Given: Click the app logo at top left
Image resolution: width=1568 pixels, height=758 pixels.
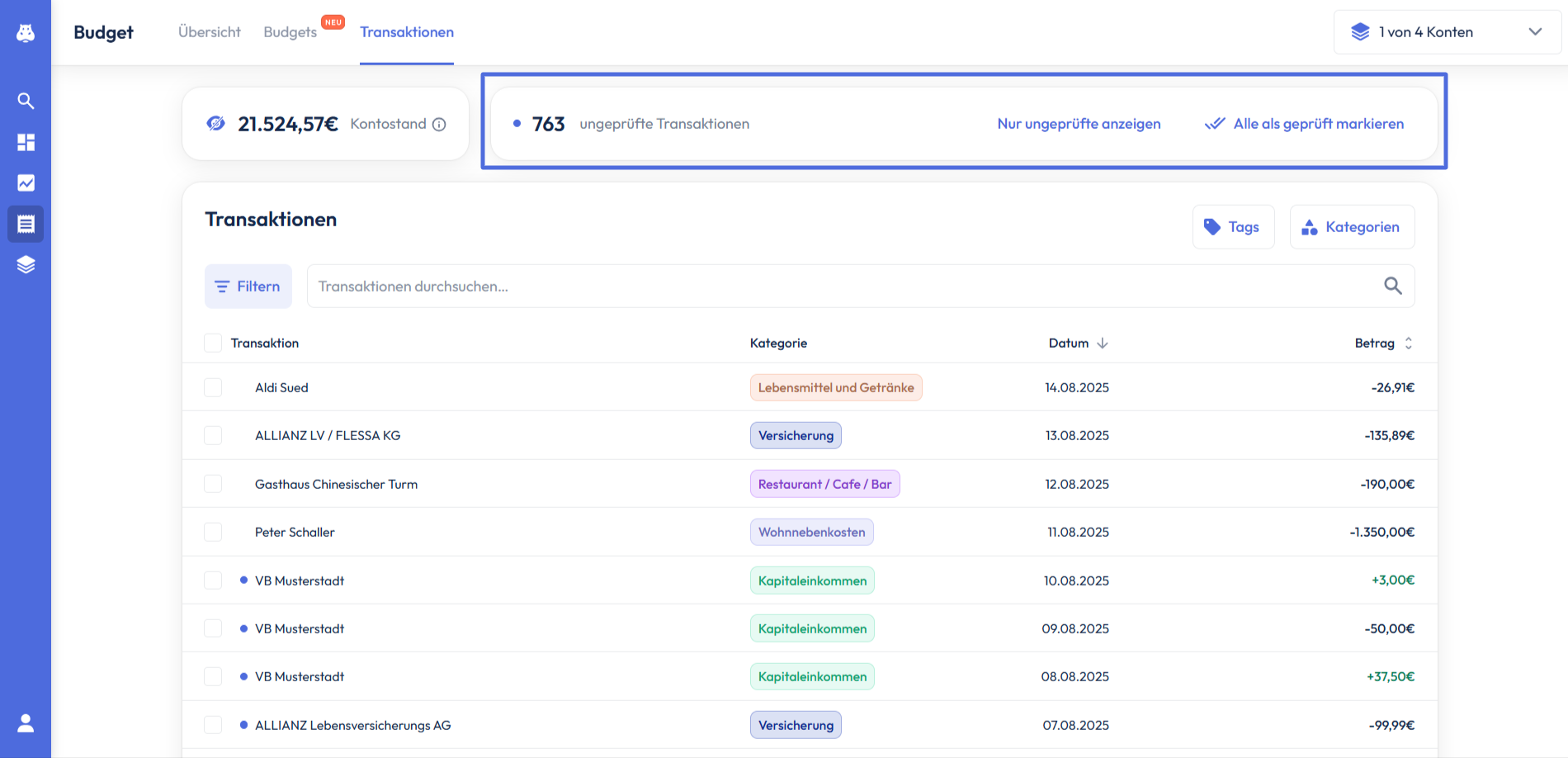Looking at the screenshot, I should pyautogui.click(x=26, y=32).
